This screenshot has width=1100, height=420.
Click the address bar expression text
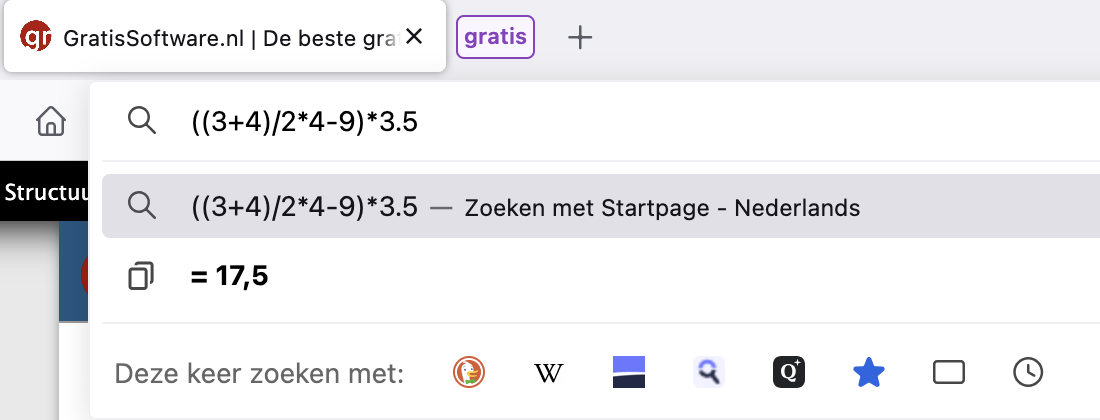coord(304,122)
